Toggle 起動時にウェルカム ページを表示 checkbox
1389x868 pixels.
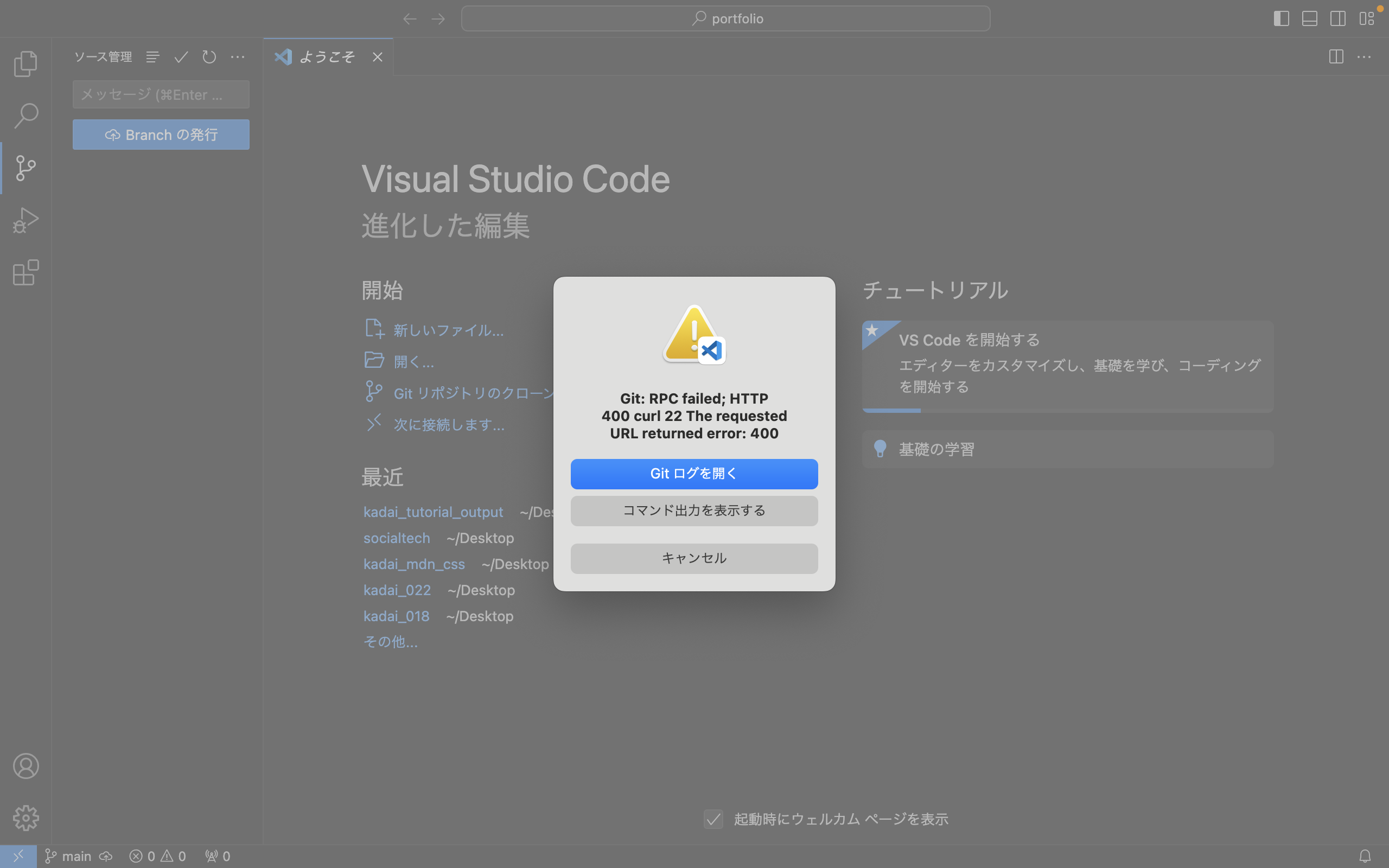point(713,819)
